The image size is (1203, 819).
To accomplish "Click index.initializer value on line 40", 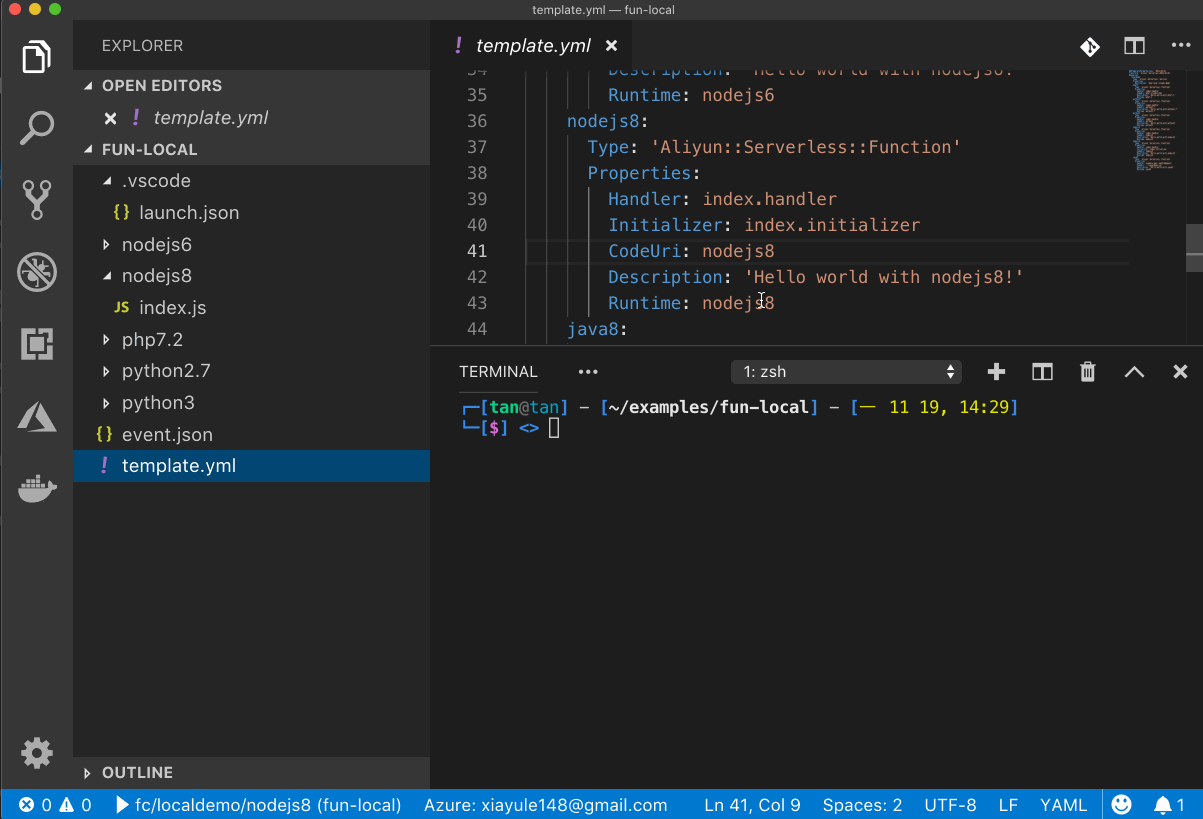I will 832,225.
